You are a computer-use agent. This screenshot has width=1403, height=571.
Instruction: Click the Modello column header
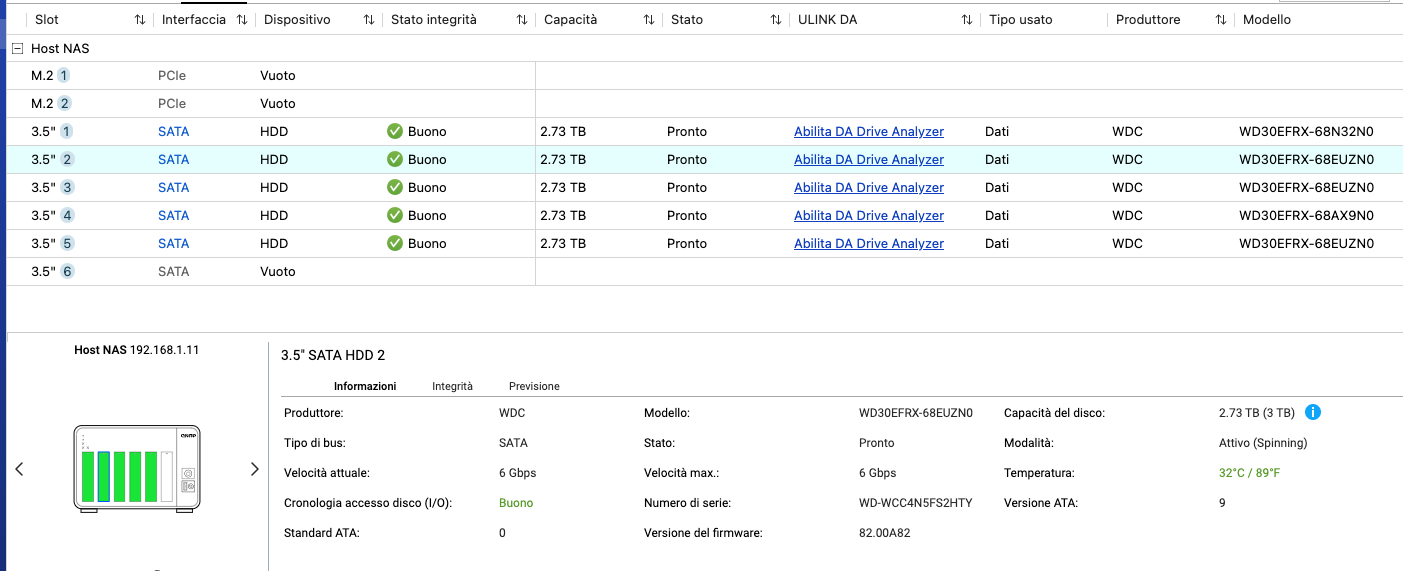coord(1266,20)
